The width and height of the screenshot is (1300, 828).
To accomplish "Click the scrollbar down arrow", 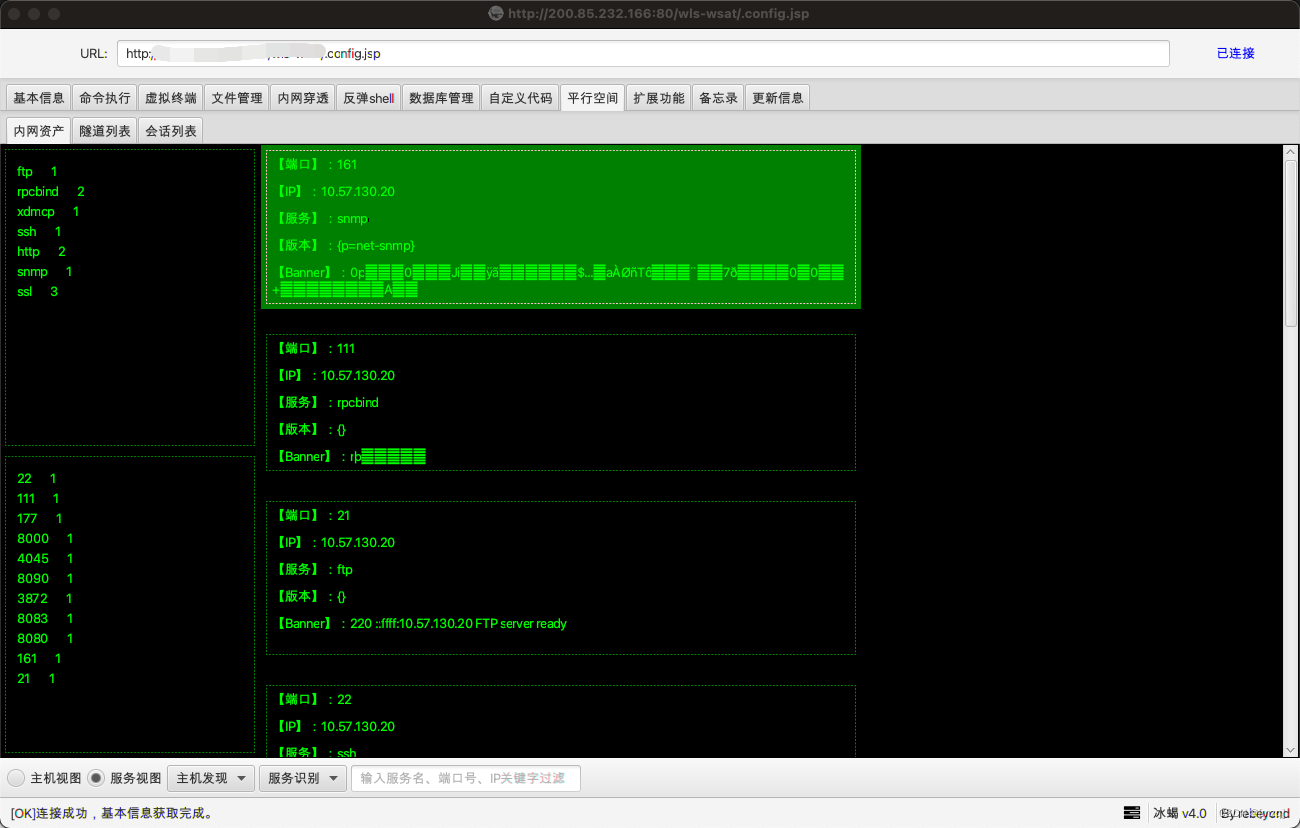I will (1290, 751).
